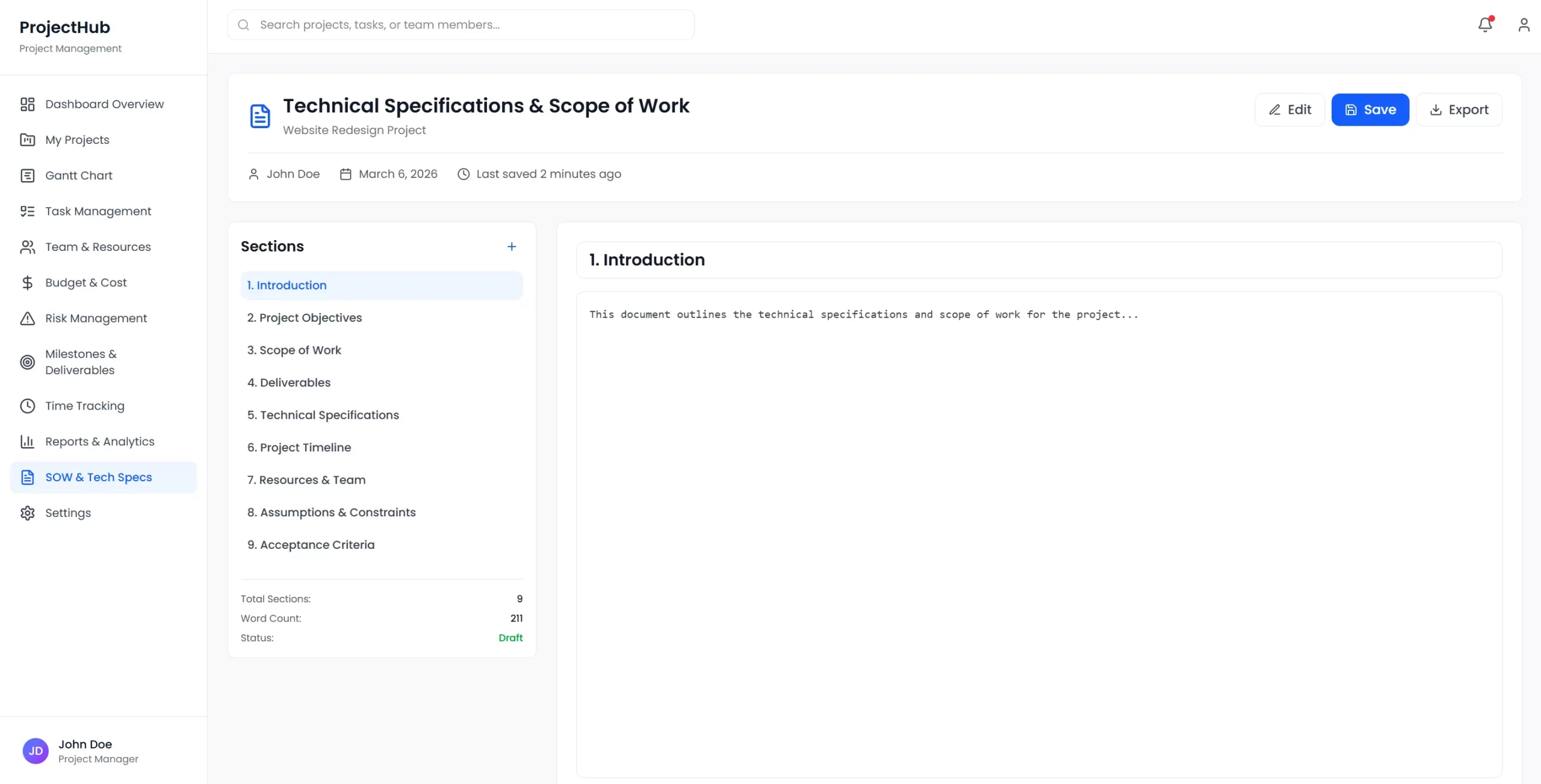
Task: Select the 3. Scope of Work section
Action: pos(294,350)
